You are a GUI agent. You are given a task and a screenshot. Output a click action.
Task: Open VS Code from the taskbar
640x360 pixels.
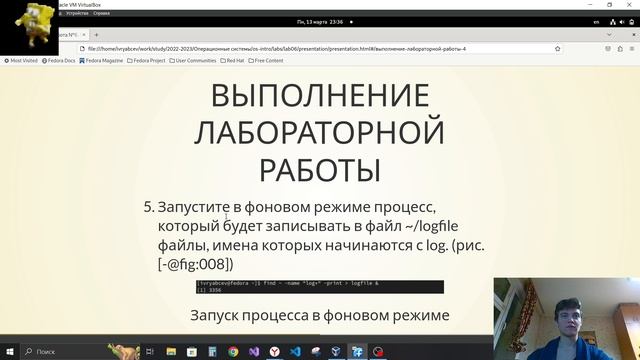(x=296, y=351)
